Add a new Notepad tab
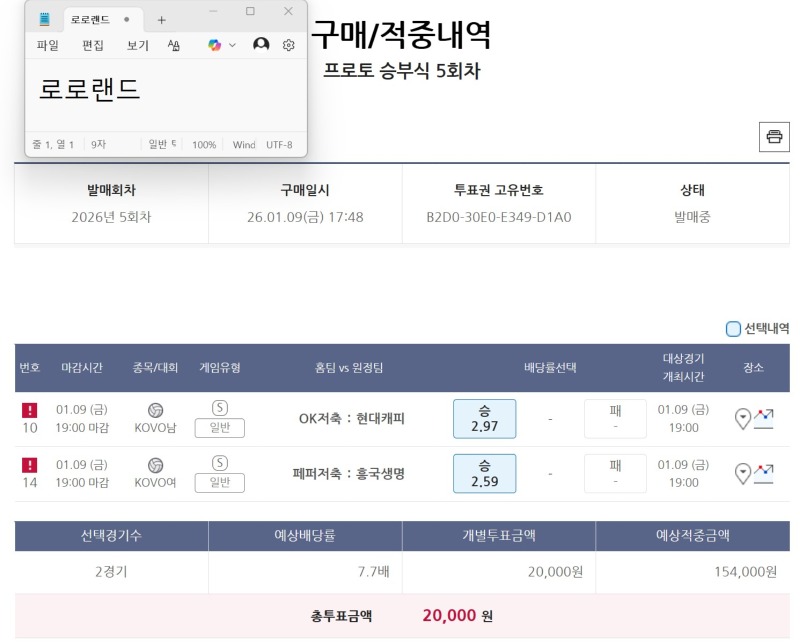Screen dimensions: 800x643 click(161, 19)
